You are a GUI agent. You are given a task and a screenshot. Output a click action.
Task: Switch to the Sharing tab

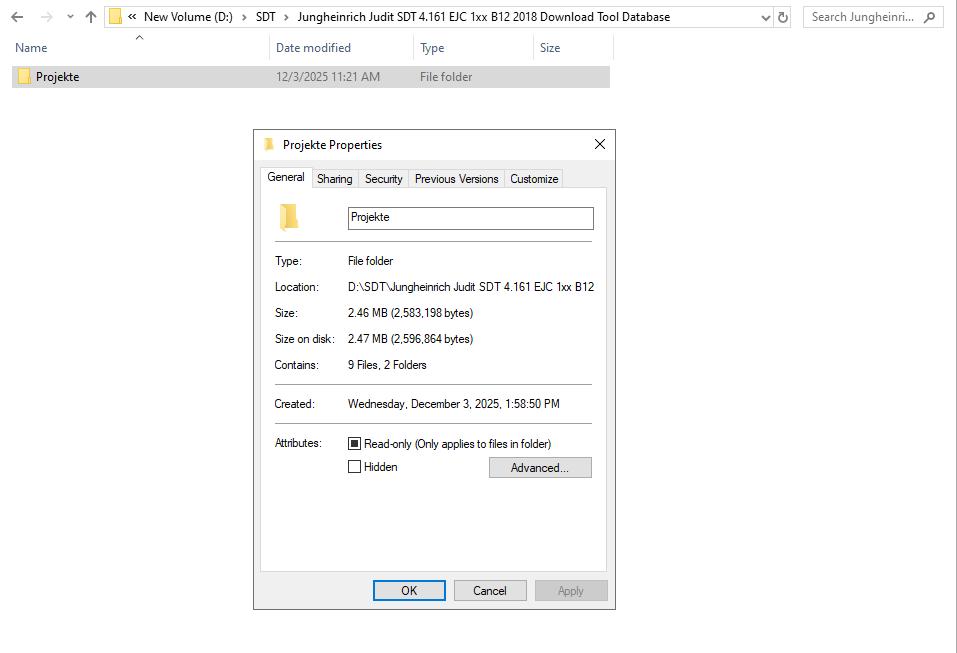pyautogui.click(x=334, y=179)
